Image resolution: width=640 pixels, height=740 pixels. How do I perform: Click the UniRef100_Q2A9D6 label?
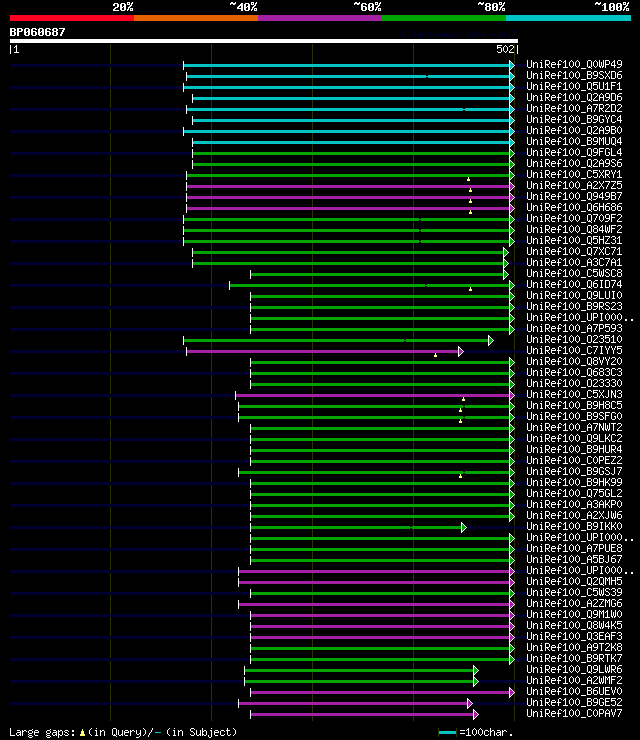(574, 97)
